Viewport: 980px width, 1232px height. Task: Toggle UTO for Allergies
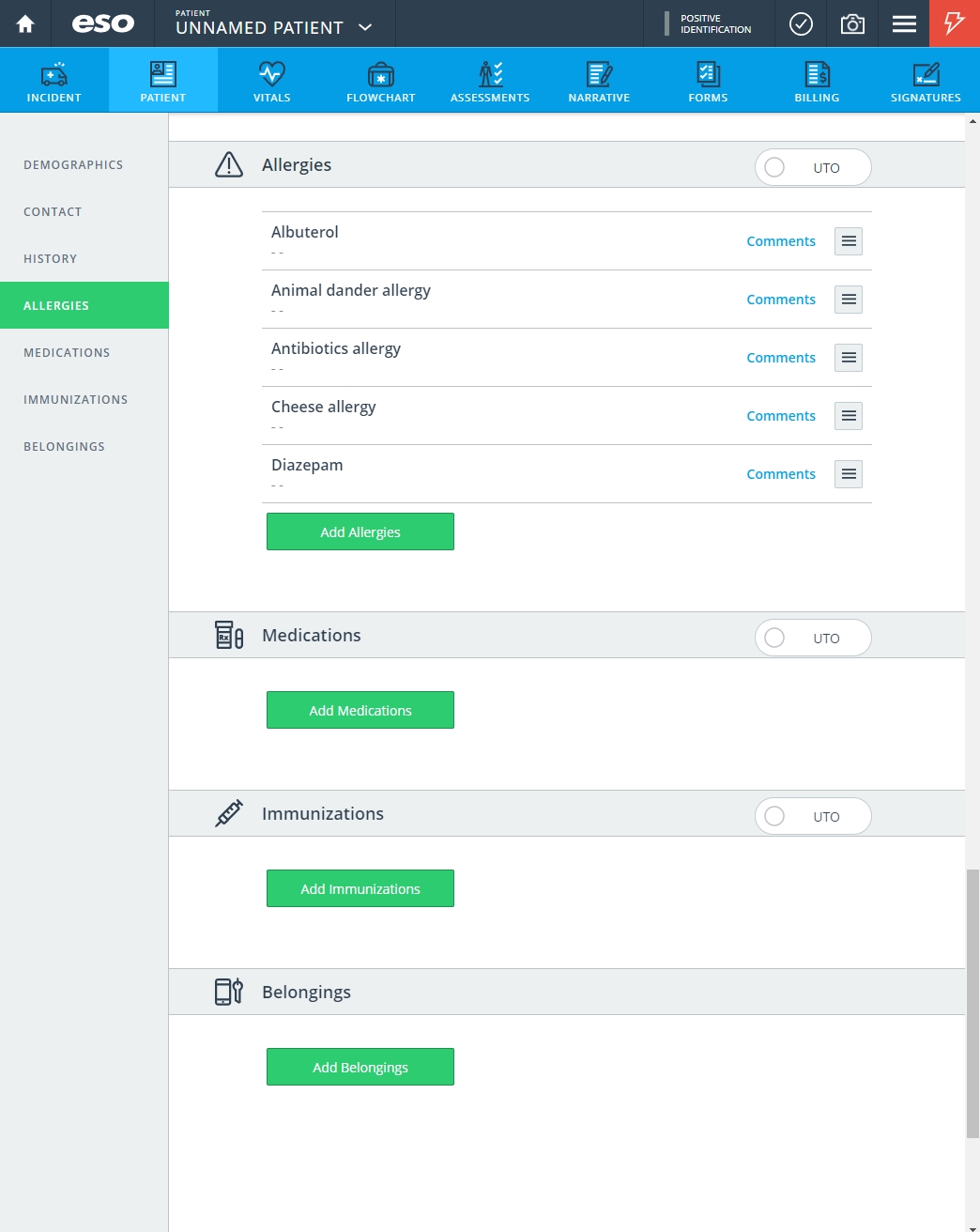pos(813,167)
